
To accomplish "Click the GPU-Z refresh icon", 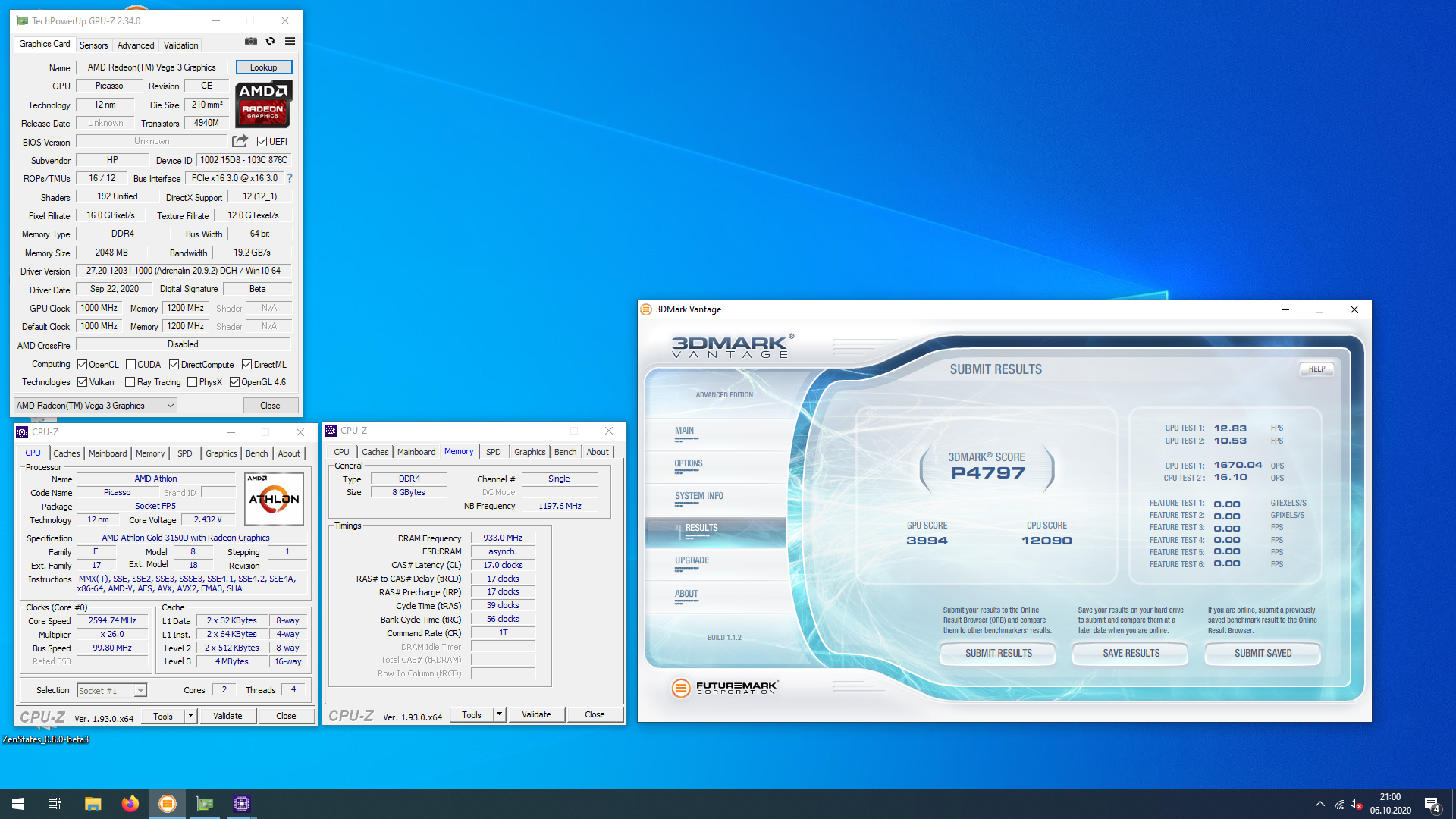I will (271, 41).
